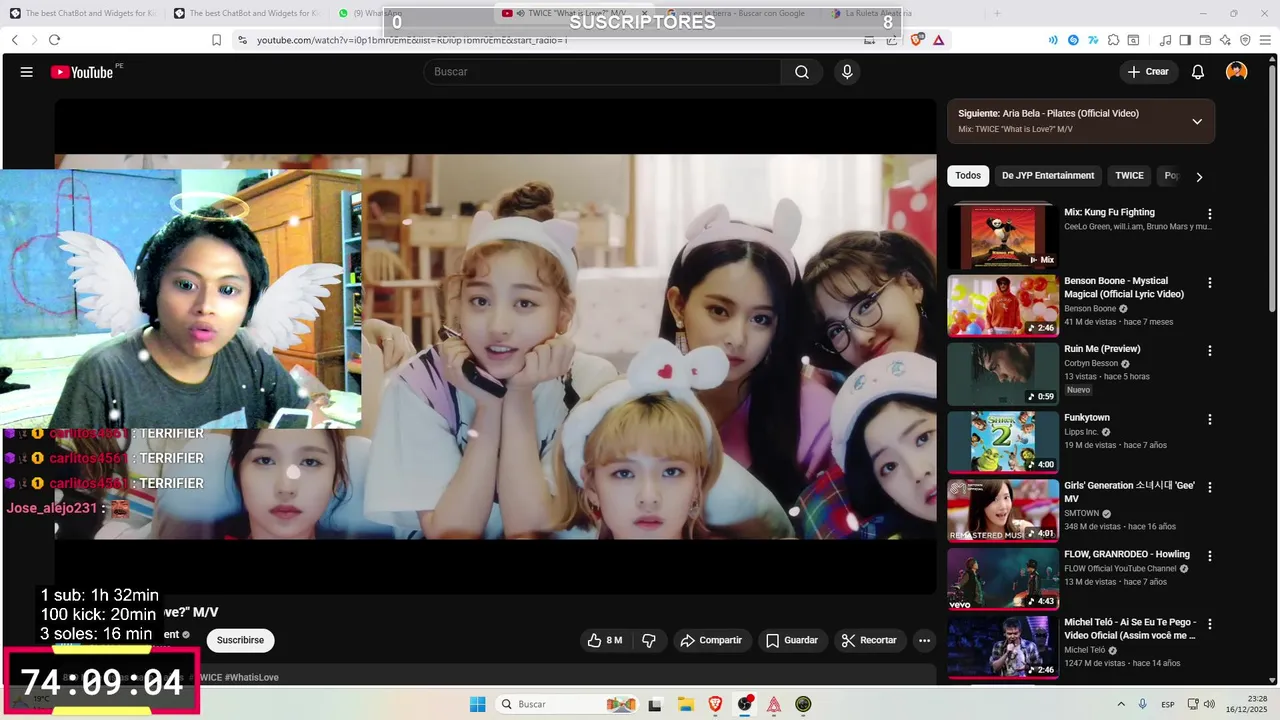Open the Ruin Me (Preview) video title
Image resolution: width=1280 pixels, height=720 pixels.
(1102, 349)
